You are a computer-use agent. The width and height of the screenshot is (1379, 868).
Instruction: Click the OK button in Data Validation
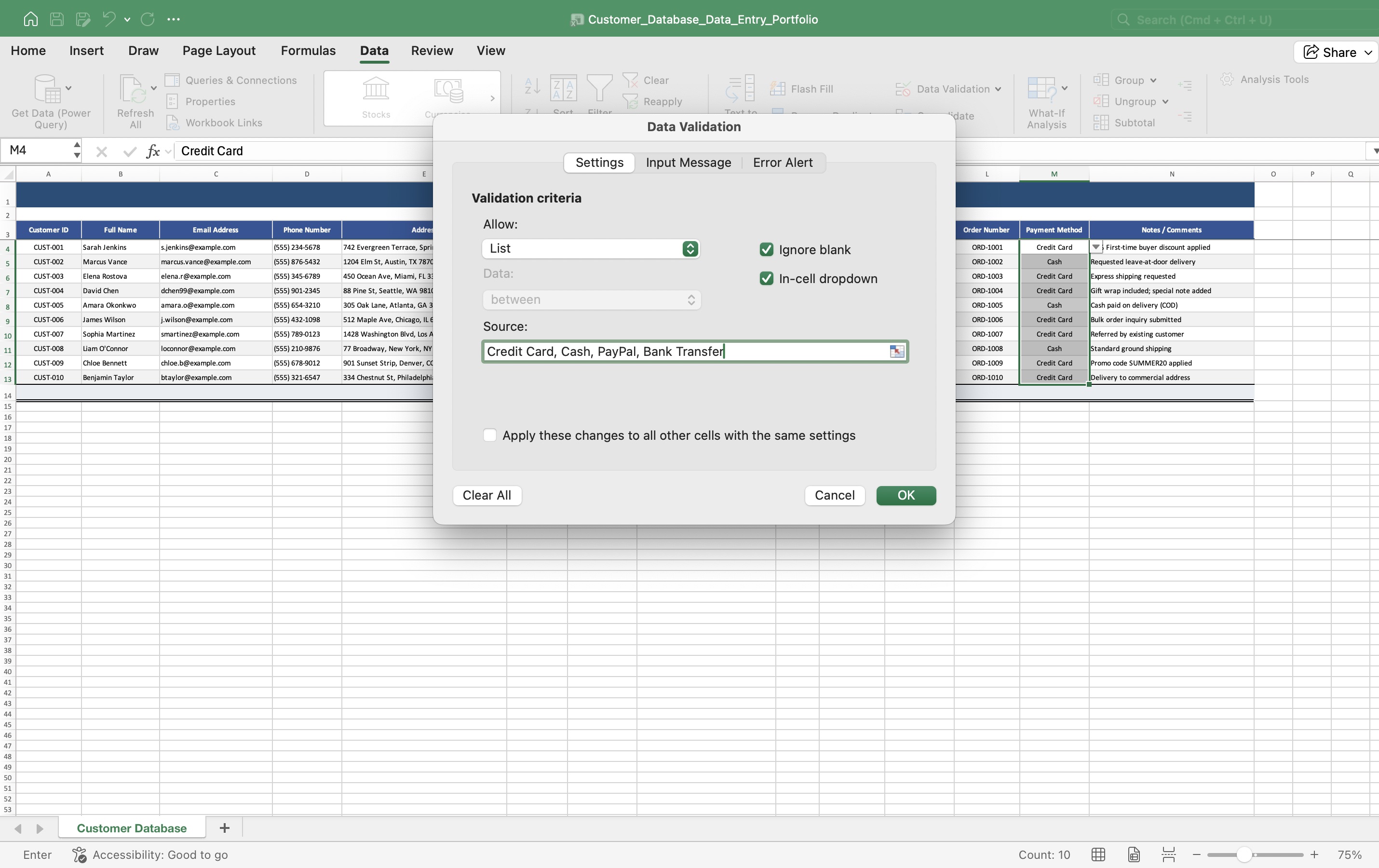pyautogui.click(x=906, y=495)
